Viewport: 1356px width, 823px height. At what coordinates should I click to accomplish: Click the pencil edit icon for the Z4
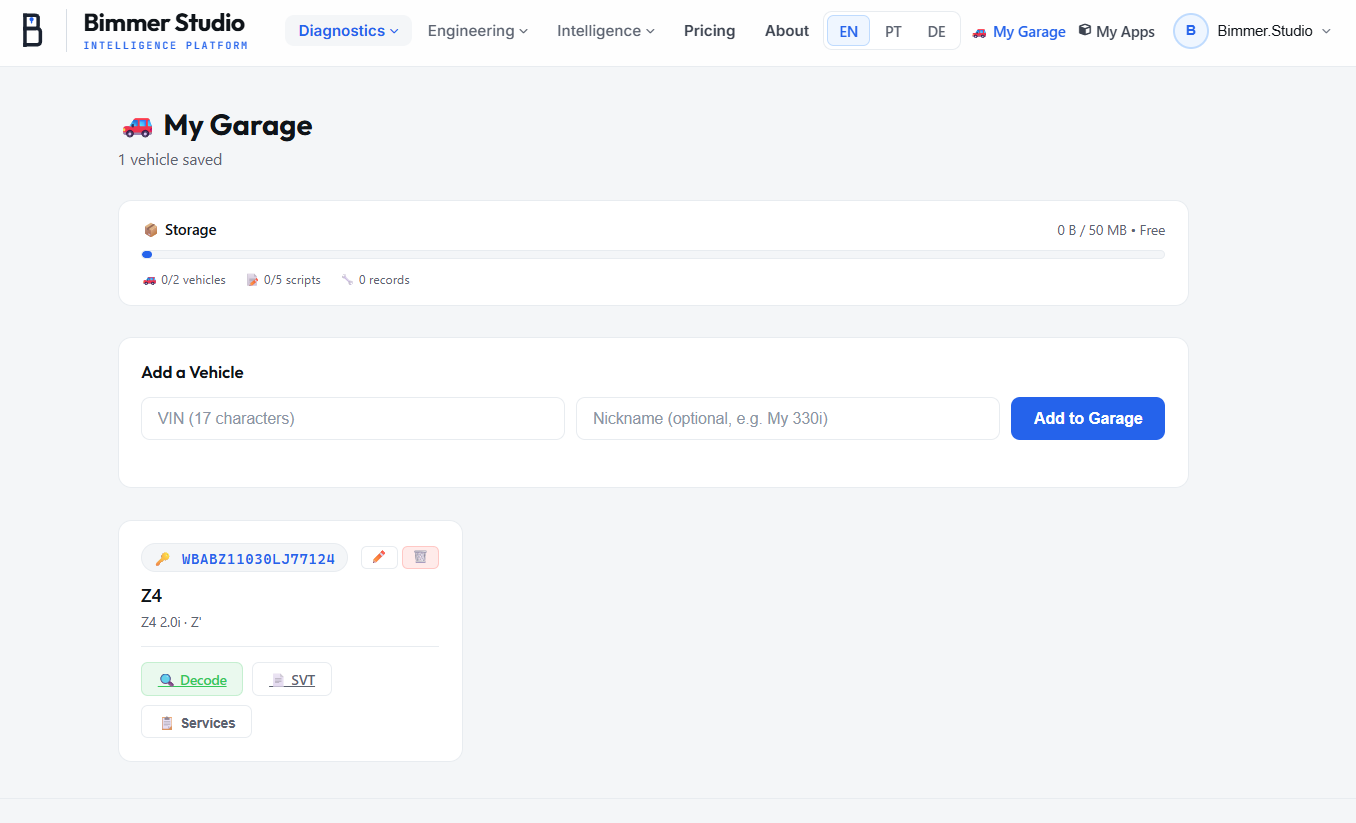coord(379,557)
